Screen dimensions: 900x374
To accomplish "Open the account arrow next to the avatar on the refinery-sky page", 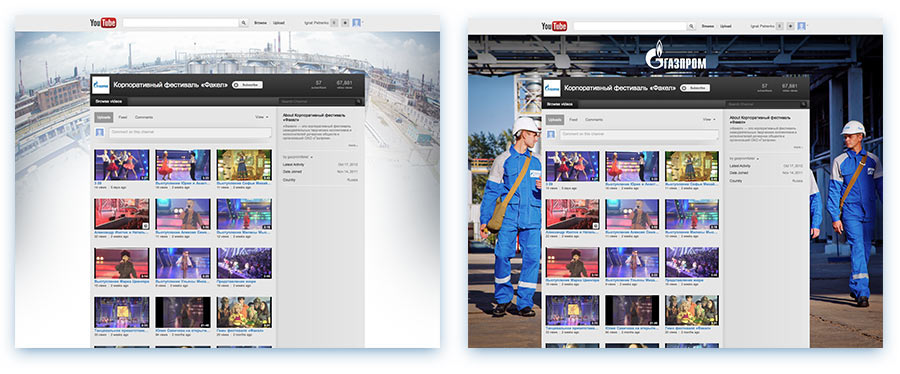I will (363, 22).
